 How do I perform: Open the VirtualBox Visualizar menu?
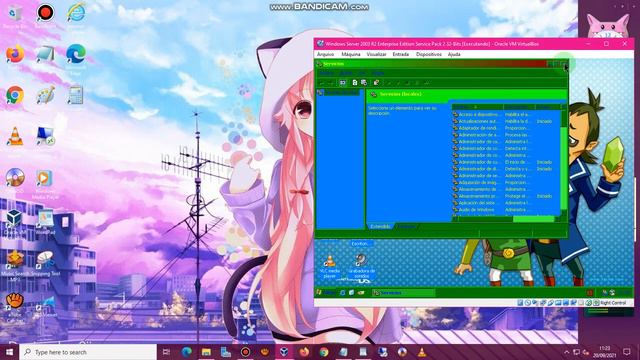click(376, 54)
